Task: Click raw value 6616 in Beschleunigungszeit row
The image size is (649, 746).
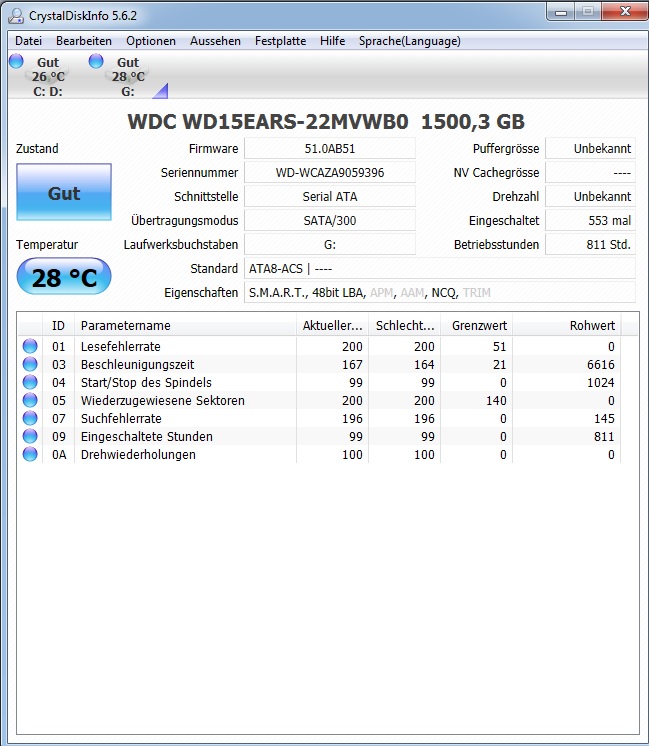Action: 600,364
